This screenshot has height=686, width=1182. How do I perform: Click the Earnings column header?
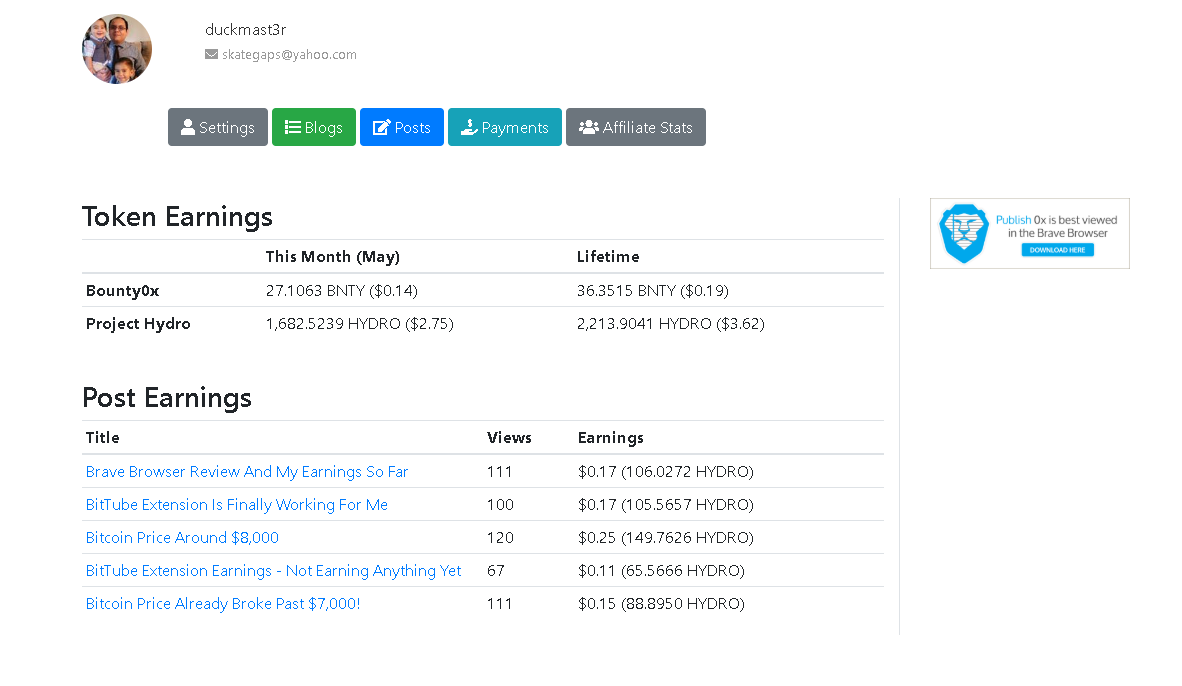[611, 438]
